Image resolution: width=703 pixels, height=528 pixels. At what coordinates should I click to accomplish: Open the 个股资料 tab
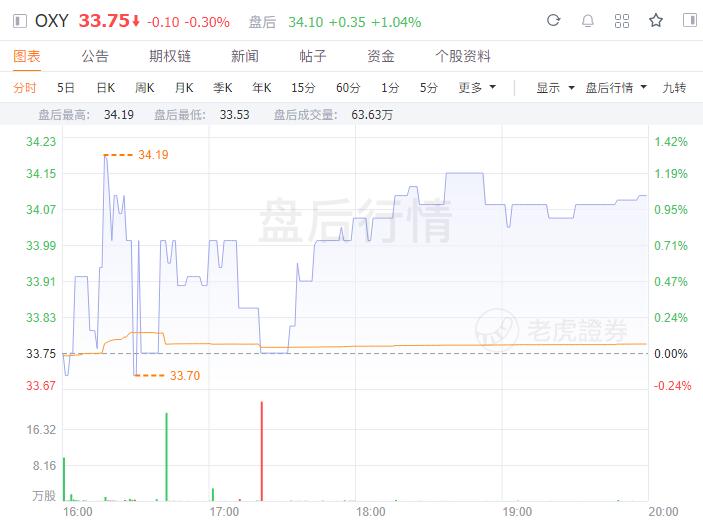pos(463,56)
